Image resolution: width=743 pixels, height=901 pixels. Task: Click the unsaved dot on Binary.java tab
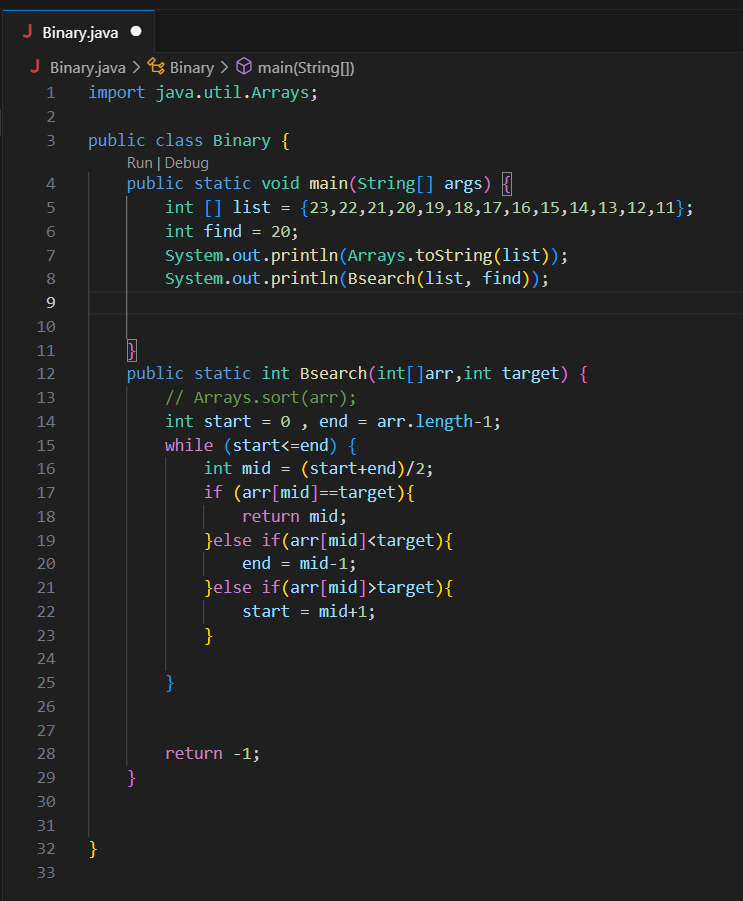click(136, 32)
